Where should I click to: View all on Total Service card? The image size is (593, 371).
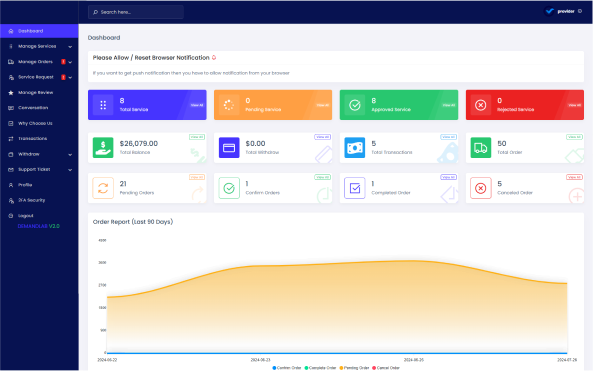pyautogui.click(x=197, y=105)
